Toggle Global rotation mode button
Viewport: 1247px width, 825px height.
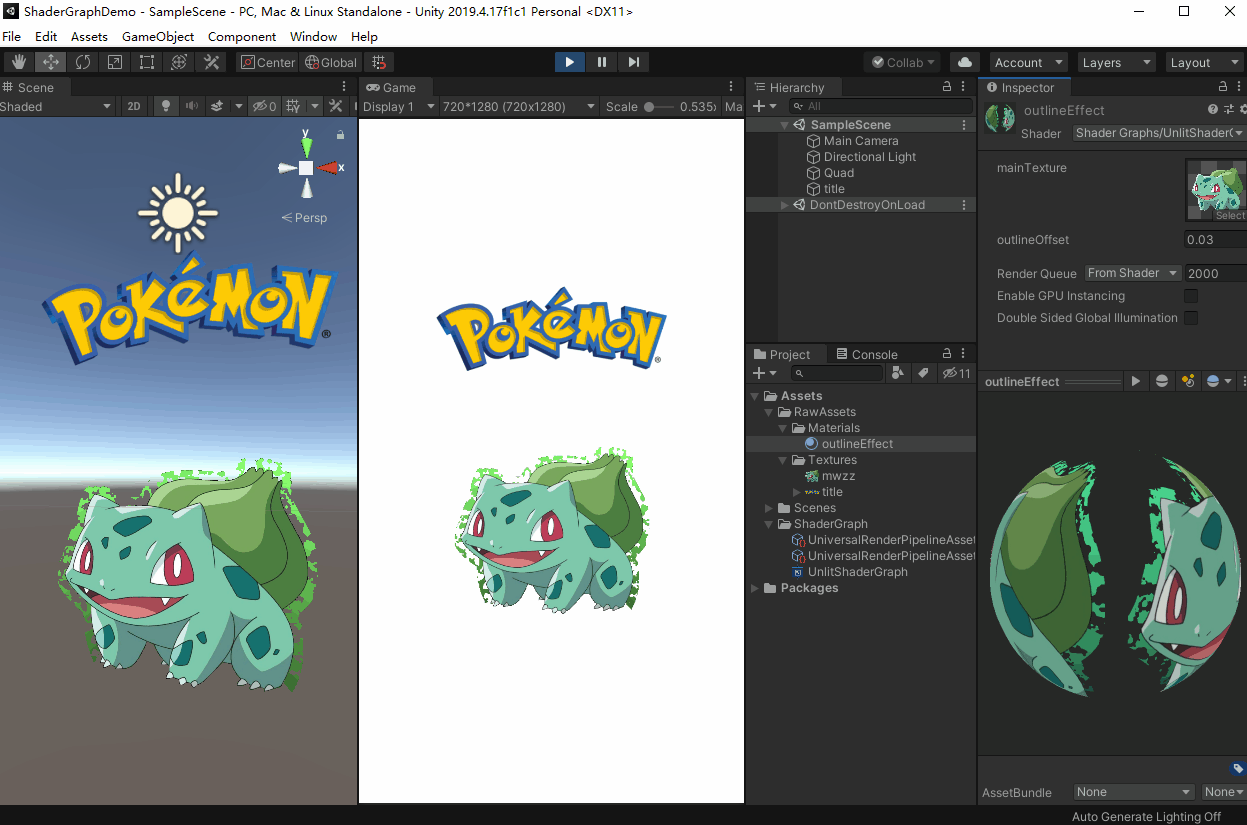[330, 62]
